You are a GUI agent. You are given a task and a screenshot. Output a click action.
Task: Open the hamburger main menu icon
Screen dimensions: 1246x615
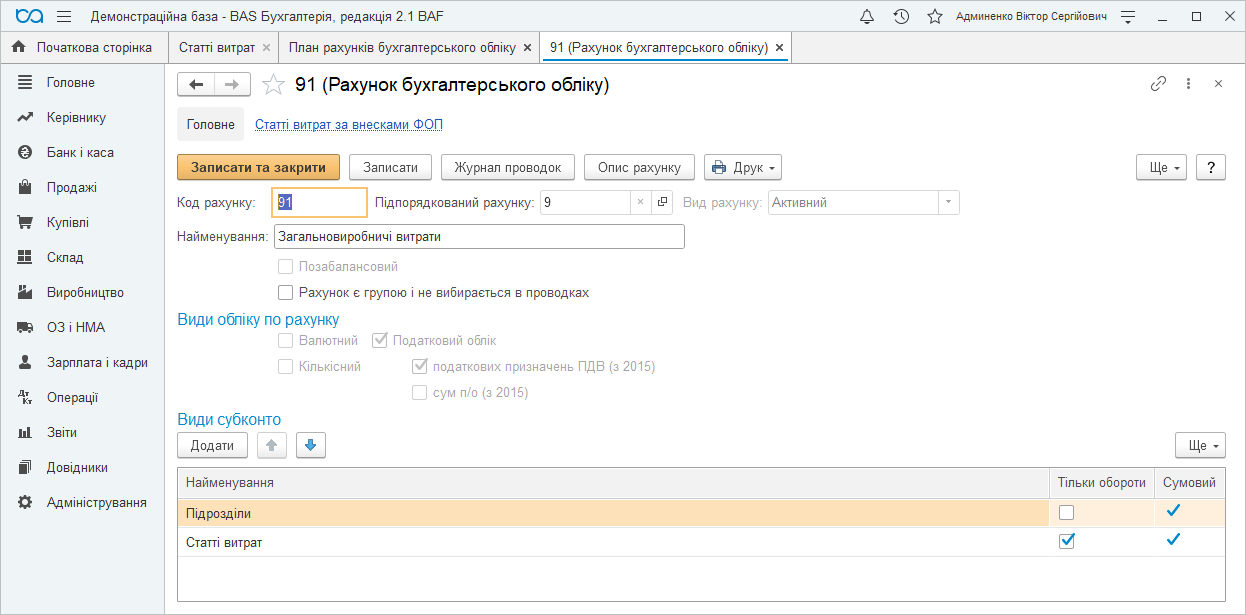click(64, 17)
